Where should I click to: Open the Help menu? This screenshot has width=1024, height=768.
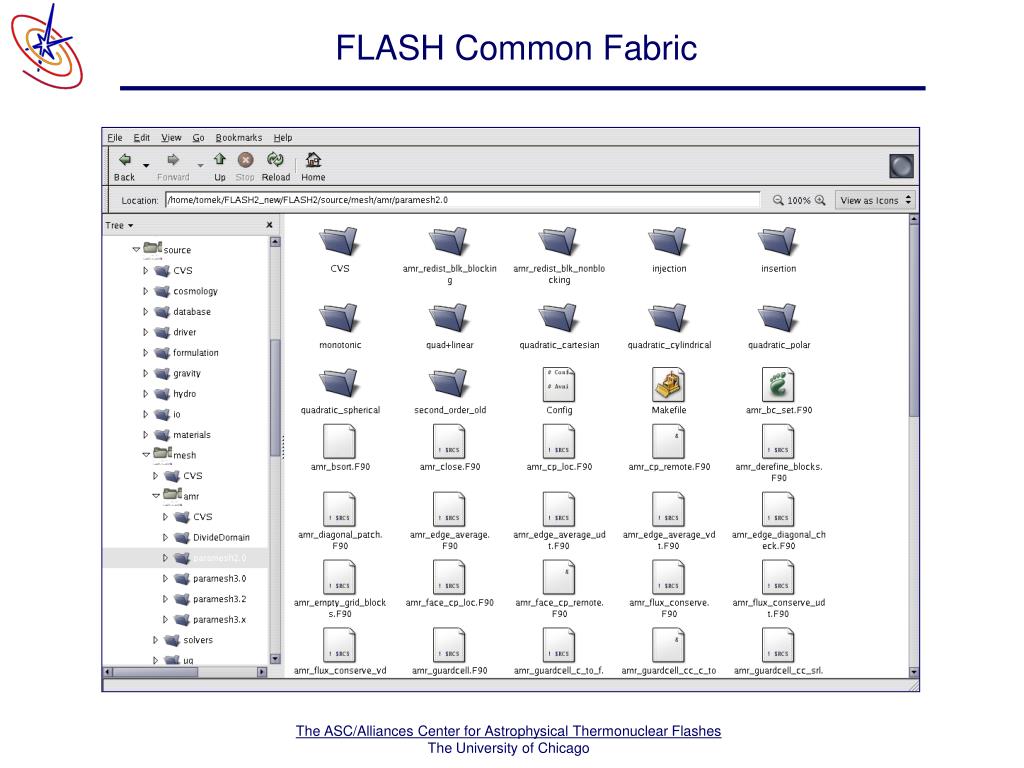(x=283, y=138)
